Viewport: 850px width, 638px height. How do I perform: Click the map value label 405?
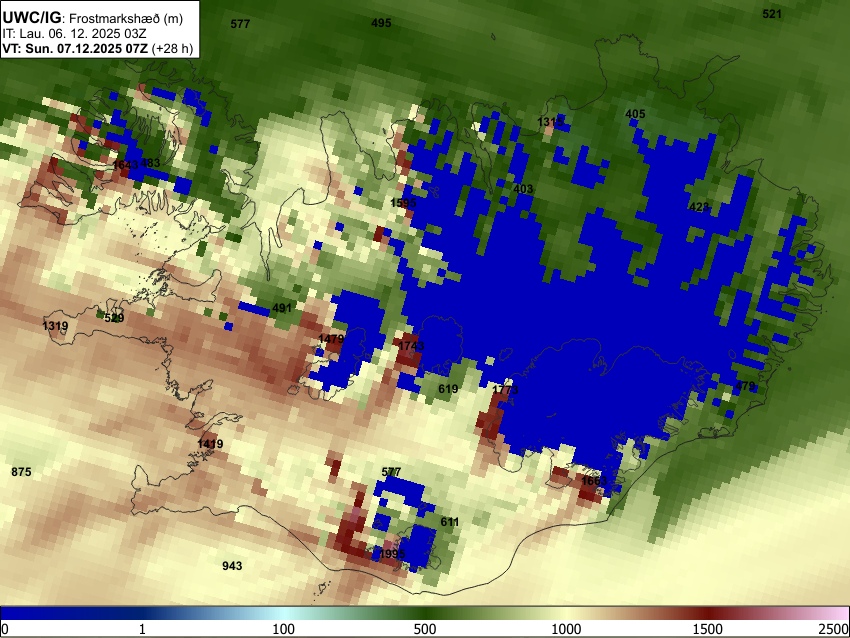(x=635, y=114)
